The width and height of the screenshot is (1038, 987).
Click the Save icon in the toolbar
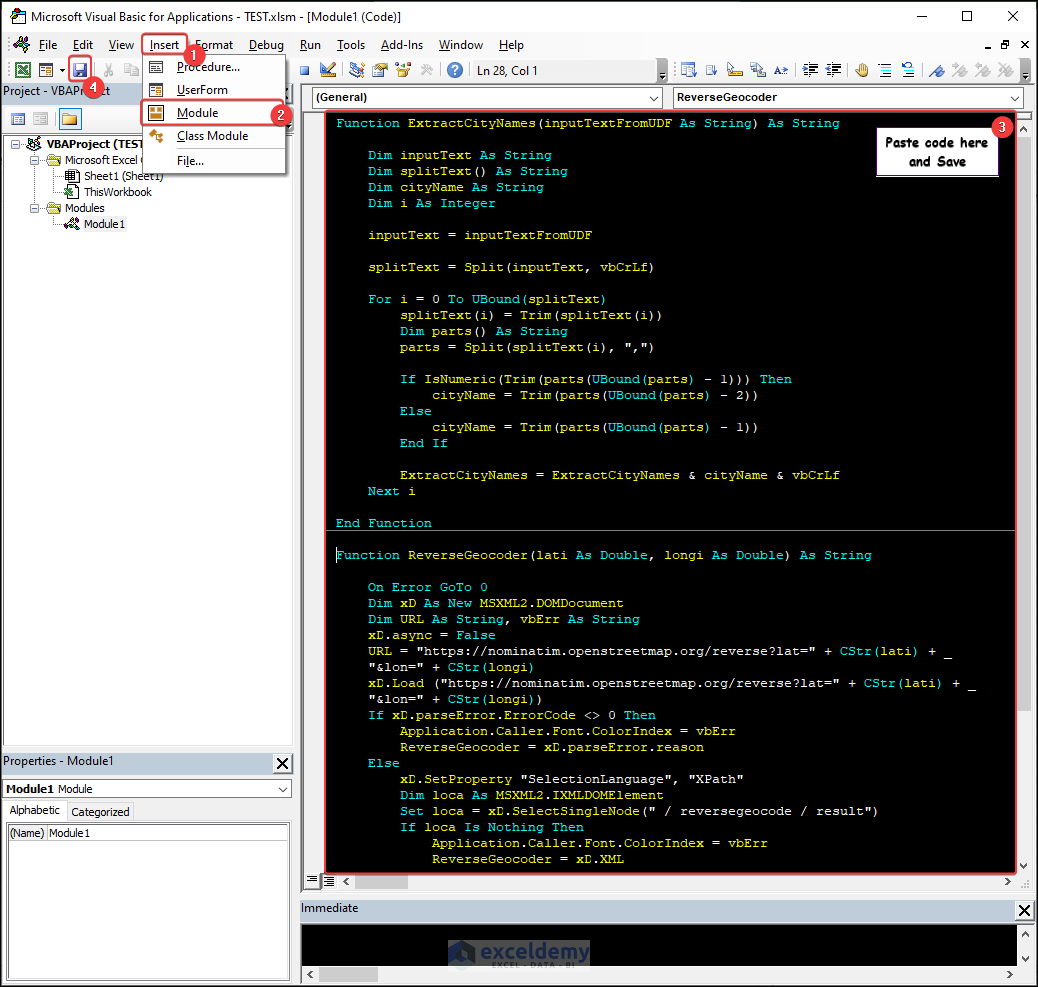pos(80,70)
